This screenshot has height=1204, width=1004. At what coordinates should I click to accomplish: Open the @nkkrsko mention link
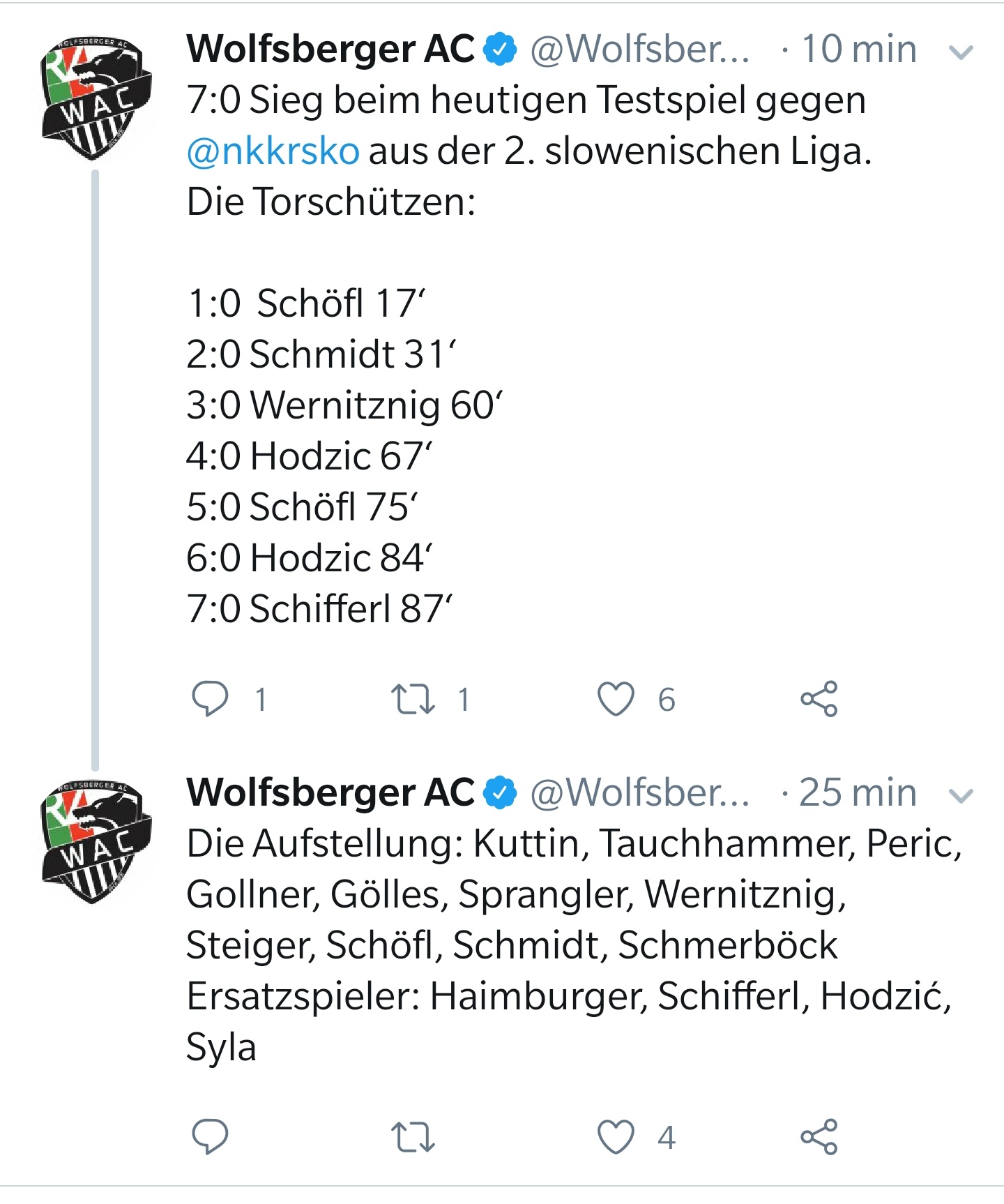point(273,151)
